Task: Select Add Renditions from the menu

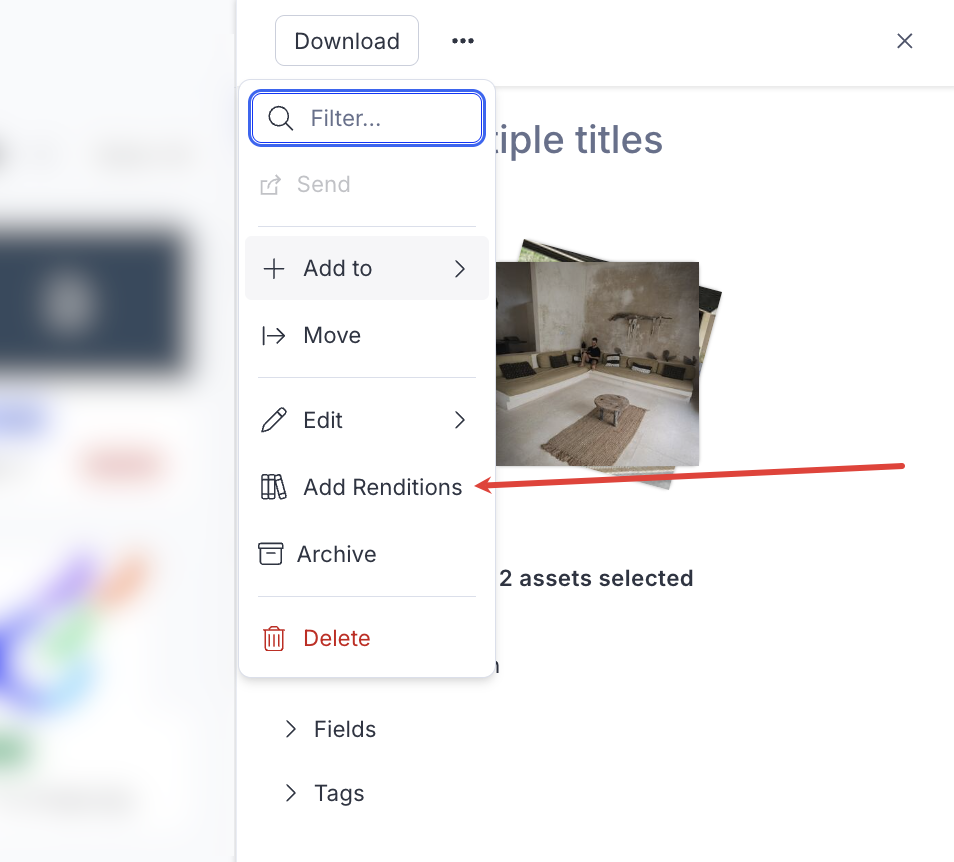Action: (382, 487)
